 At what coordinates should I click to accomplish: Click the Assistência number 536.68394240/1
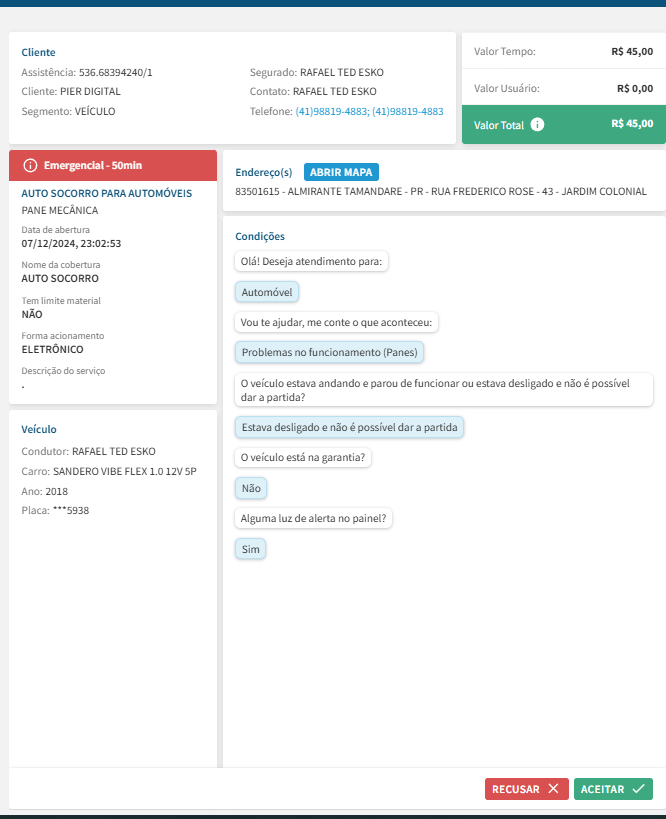[x=115, y=72]
